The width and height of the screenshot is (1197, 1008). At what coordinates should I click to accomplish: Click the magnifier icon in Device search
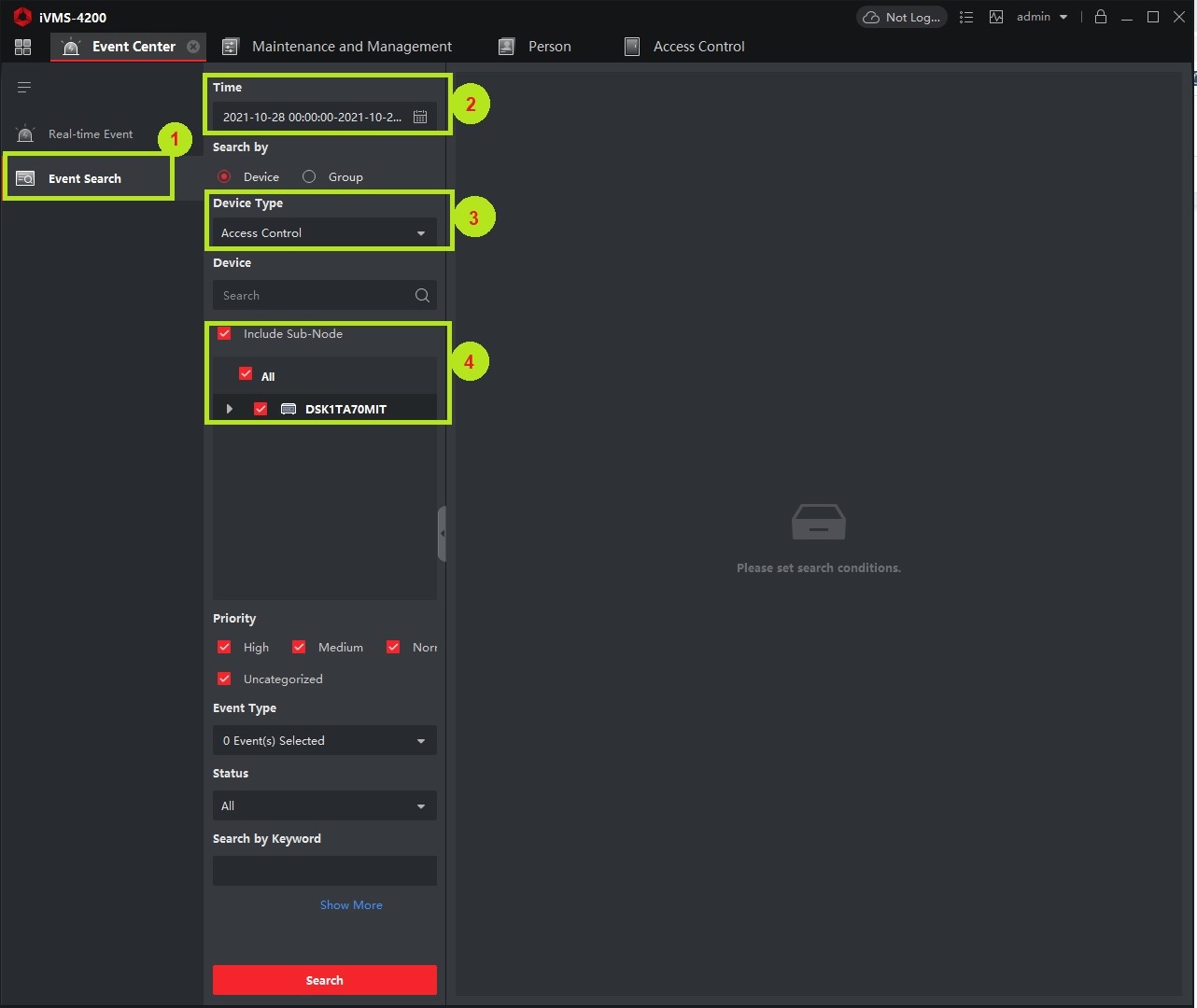pos(422,295)
